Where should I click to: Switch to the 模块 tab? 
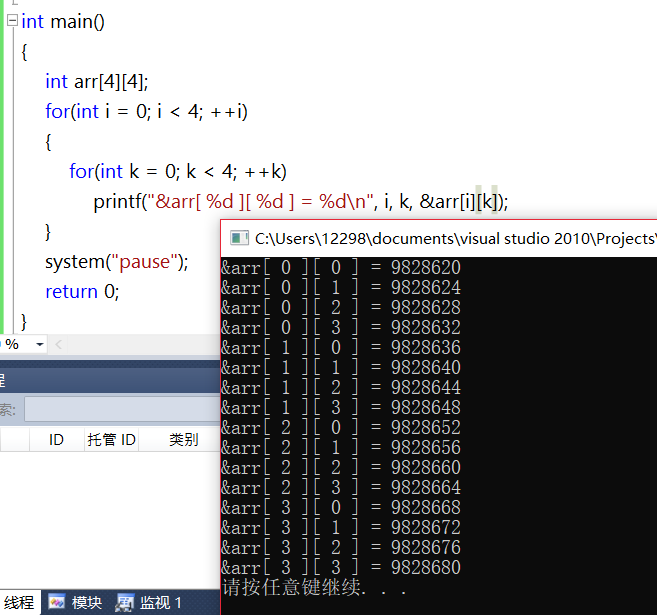coord(75,602)
